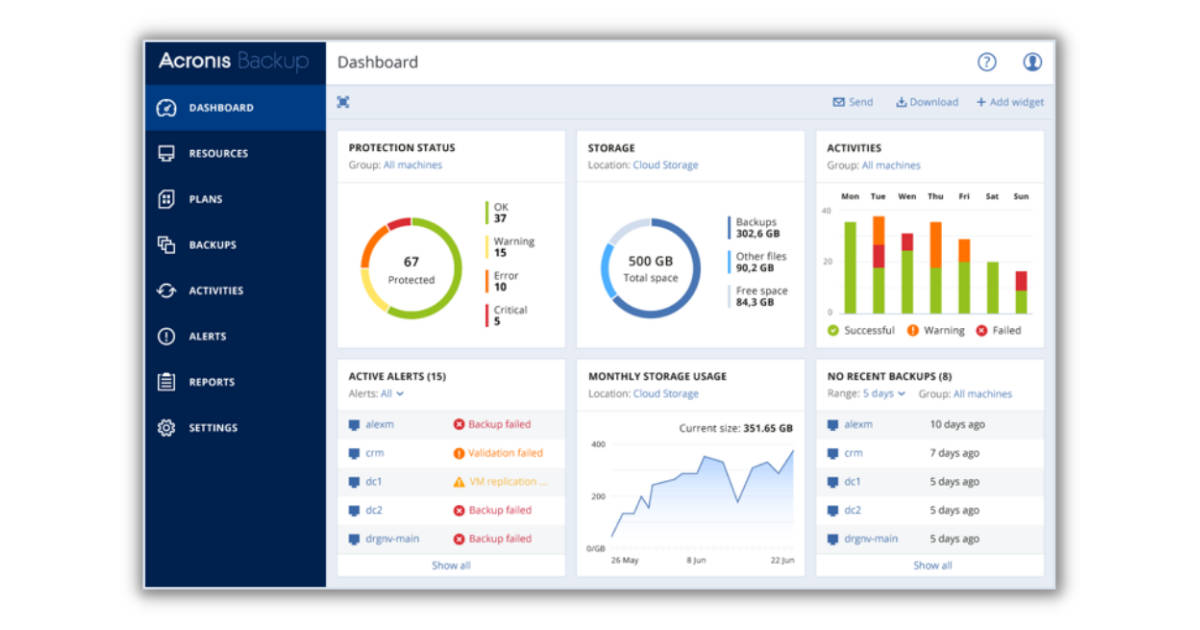Toggle fullscreen dashboard view icon

pyautogui.click(x=343, y=102)
